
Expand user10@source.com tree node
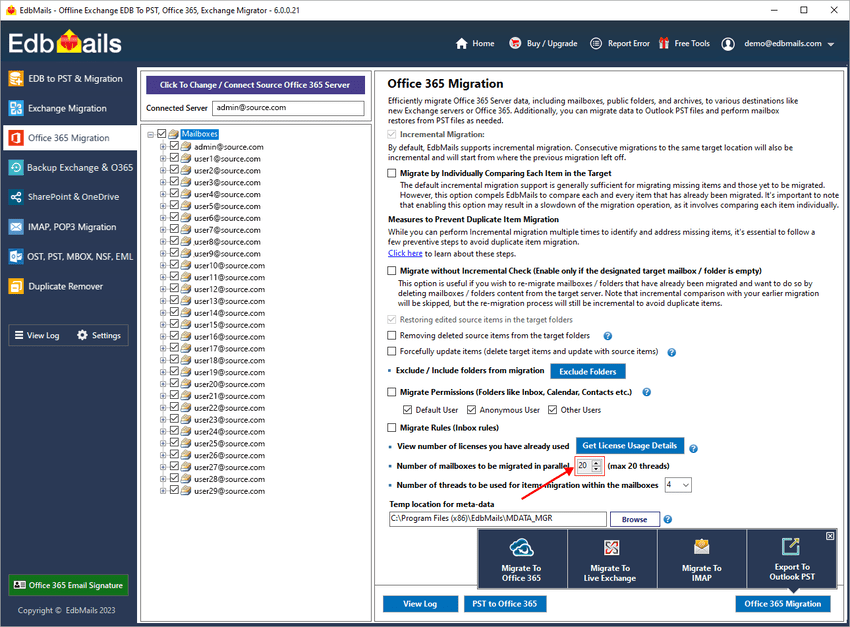tap(163, 266)
